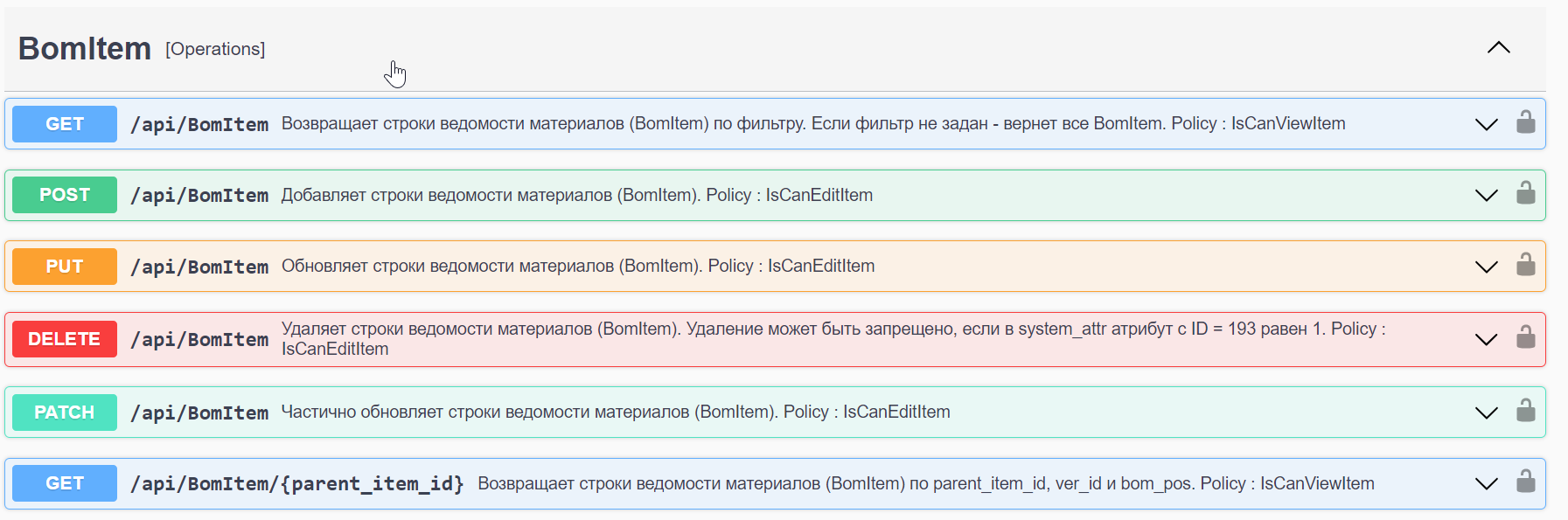Collapse the BomItem section with the up chevron

(x=1498, y=48)
